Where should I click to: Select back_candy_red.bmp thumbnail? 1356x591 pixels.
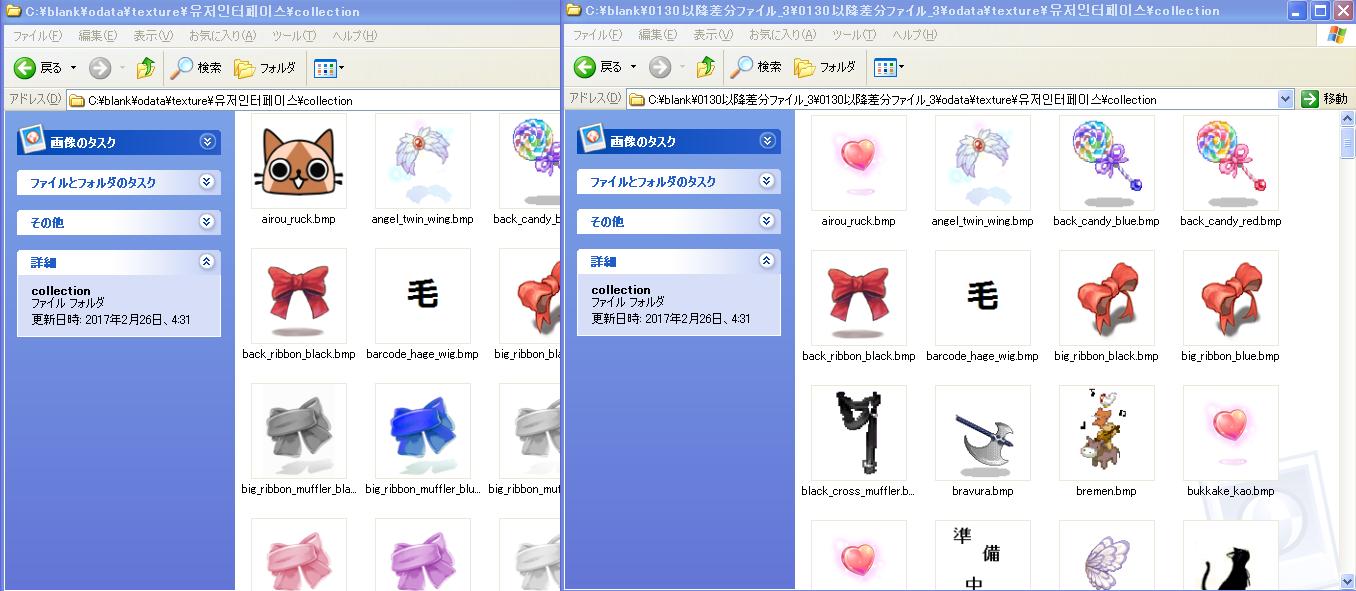pos(1231,163)
